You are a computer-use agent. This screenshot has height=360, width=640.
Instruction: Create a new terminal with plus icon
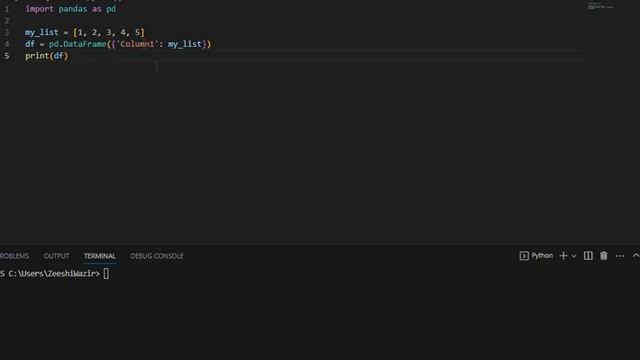pyautogui.click(x=564, y=256)
